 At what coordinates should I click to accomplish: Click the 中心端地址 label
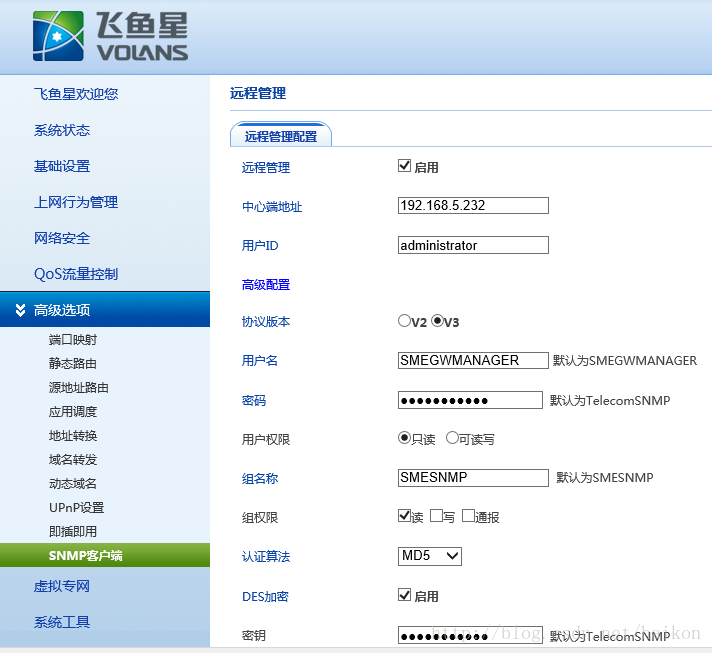tap(272, 207)
